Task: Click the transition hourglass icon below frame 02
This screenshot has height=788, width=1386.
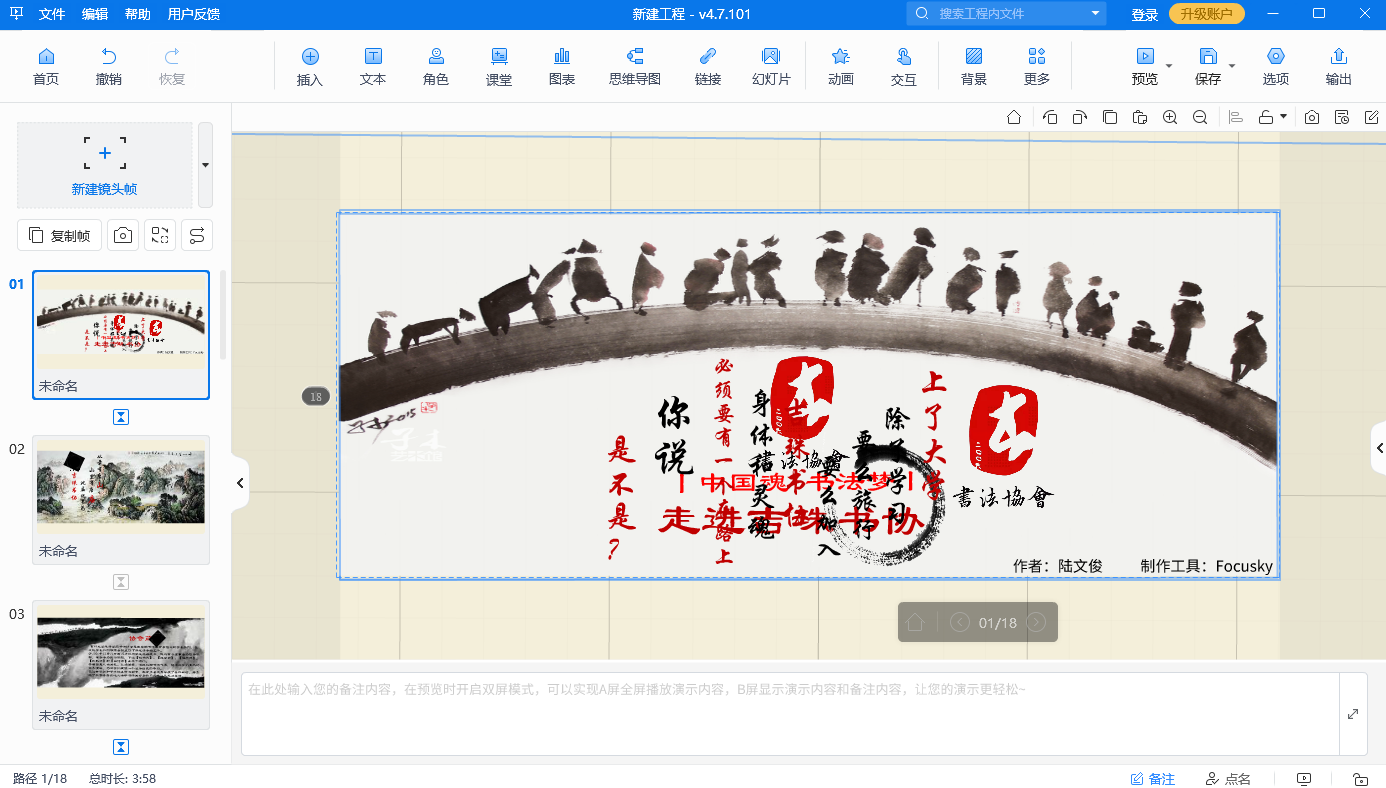Action: 121,582
